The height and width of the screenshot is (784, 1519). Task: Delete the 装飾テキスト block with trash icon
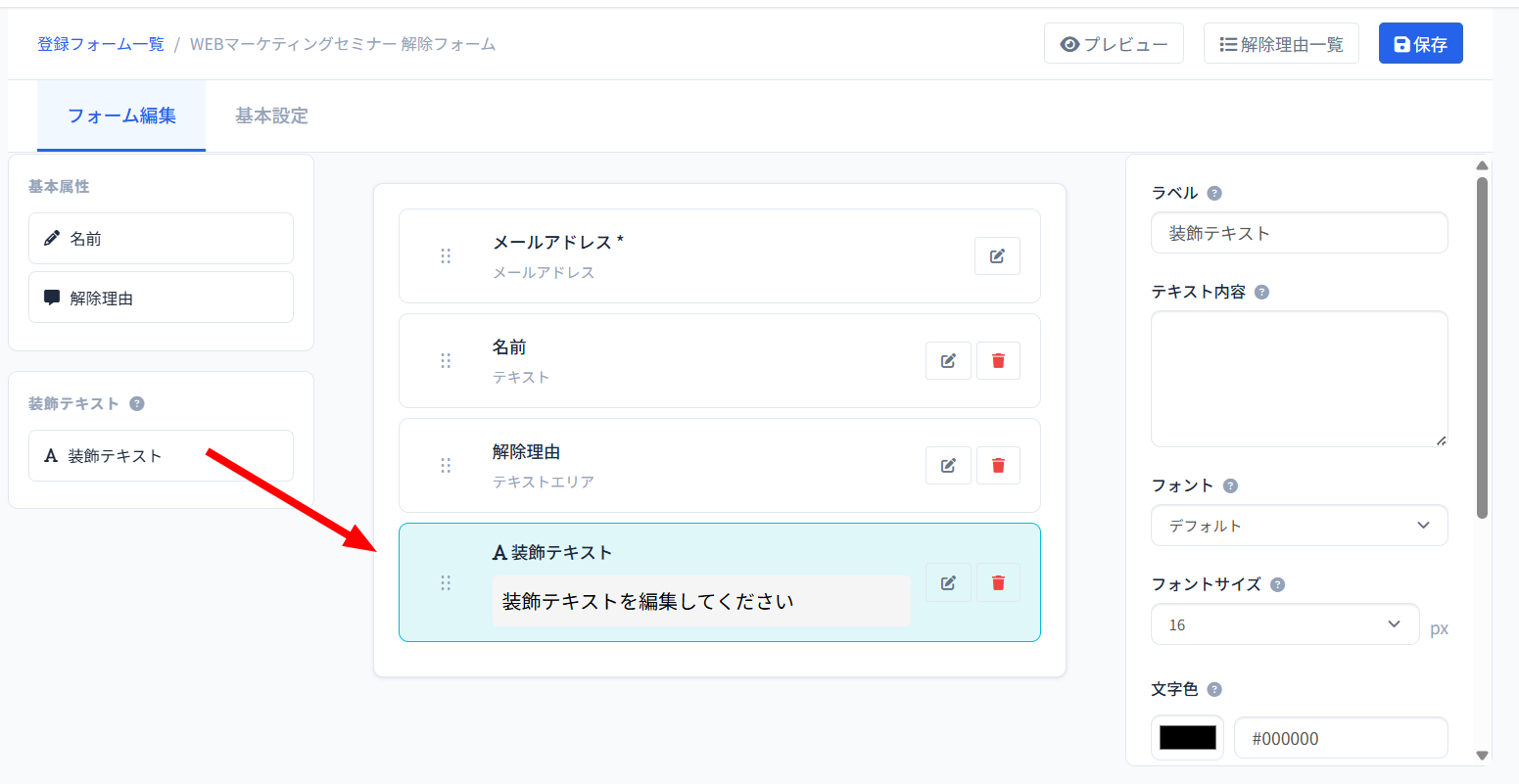click(x=998, y=582)
